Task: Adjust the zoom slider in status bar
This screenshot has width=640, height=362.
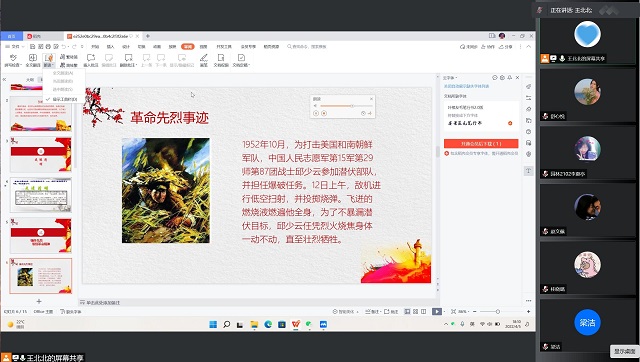Action: [x=500, y=311]
